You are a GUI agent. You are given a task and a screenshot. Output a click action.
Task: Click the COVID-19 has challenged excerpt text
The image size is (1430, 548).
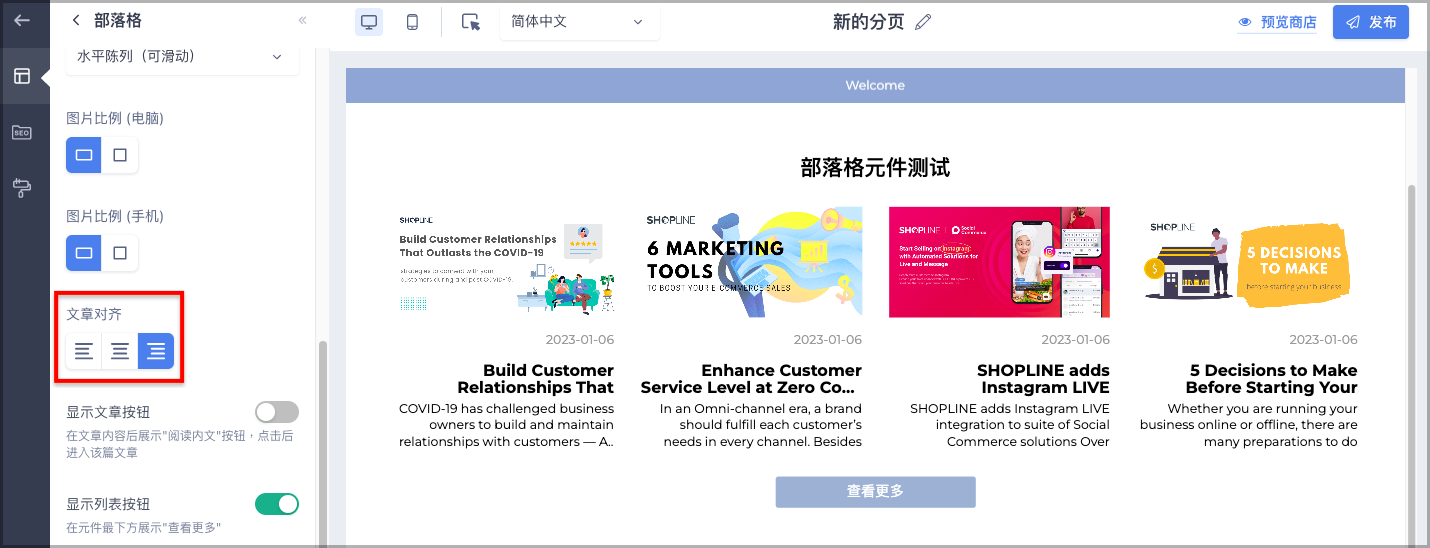[506, 425]
